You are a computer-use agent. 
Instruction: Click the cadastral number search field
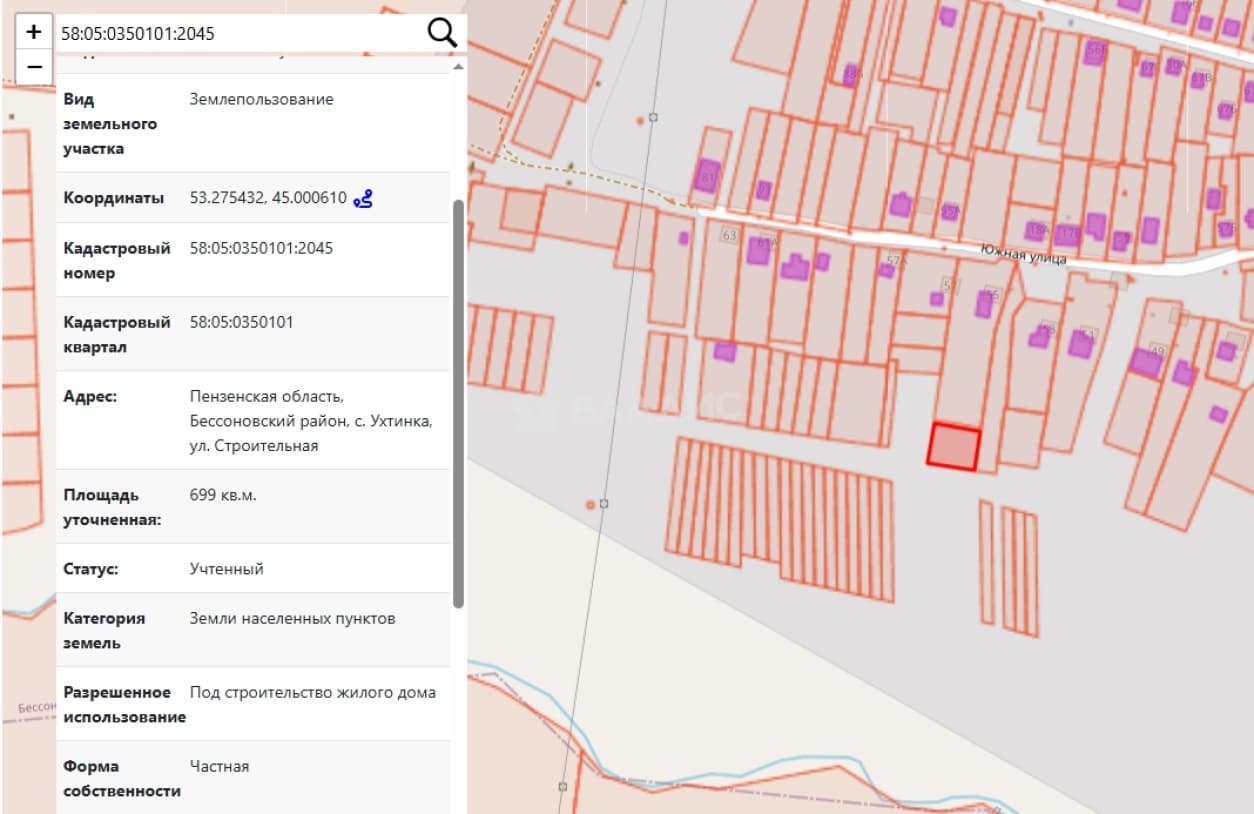click(x=238, y=33)
